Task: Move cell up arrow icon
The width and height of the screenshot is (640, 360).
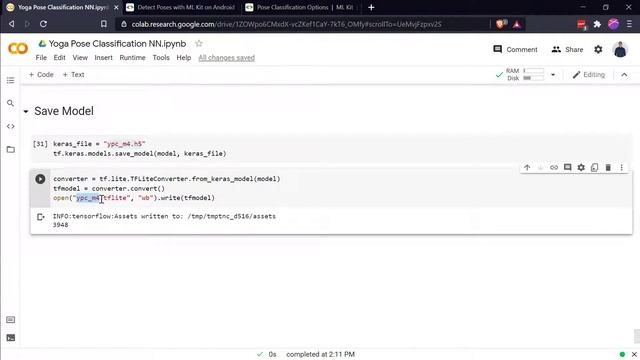Action: [527, 167]
